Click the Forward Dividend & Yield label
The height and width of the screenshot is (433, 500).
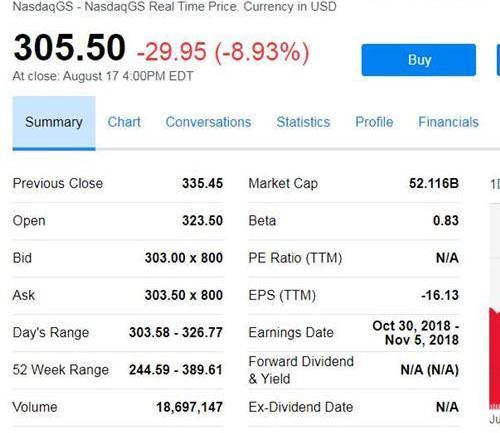coord(301,370)
